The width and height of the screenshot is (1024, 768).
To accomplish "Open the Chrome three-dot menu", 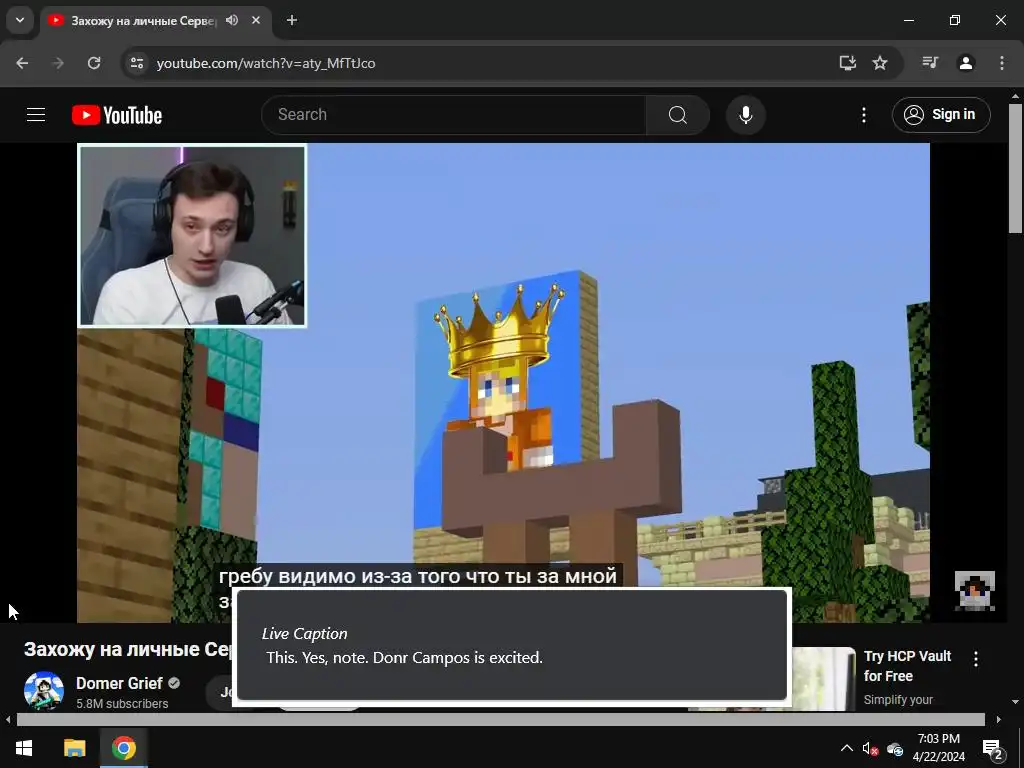I will [x=1002, y=63].
